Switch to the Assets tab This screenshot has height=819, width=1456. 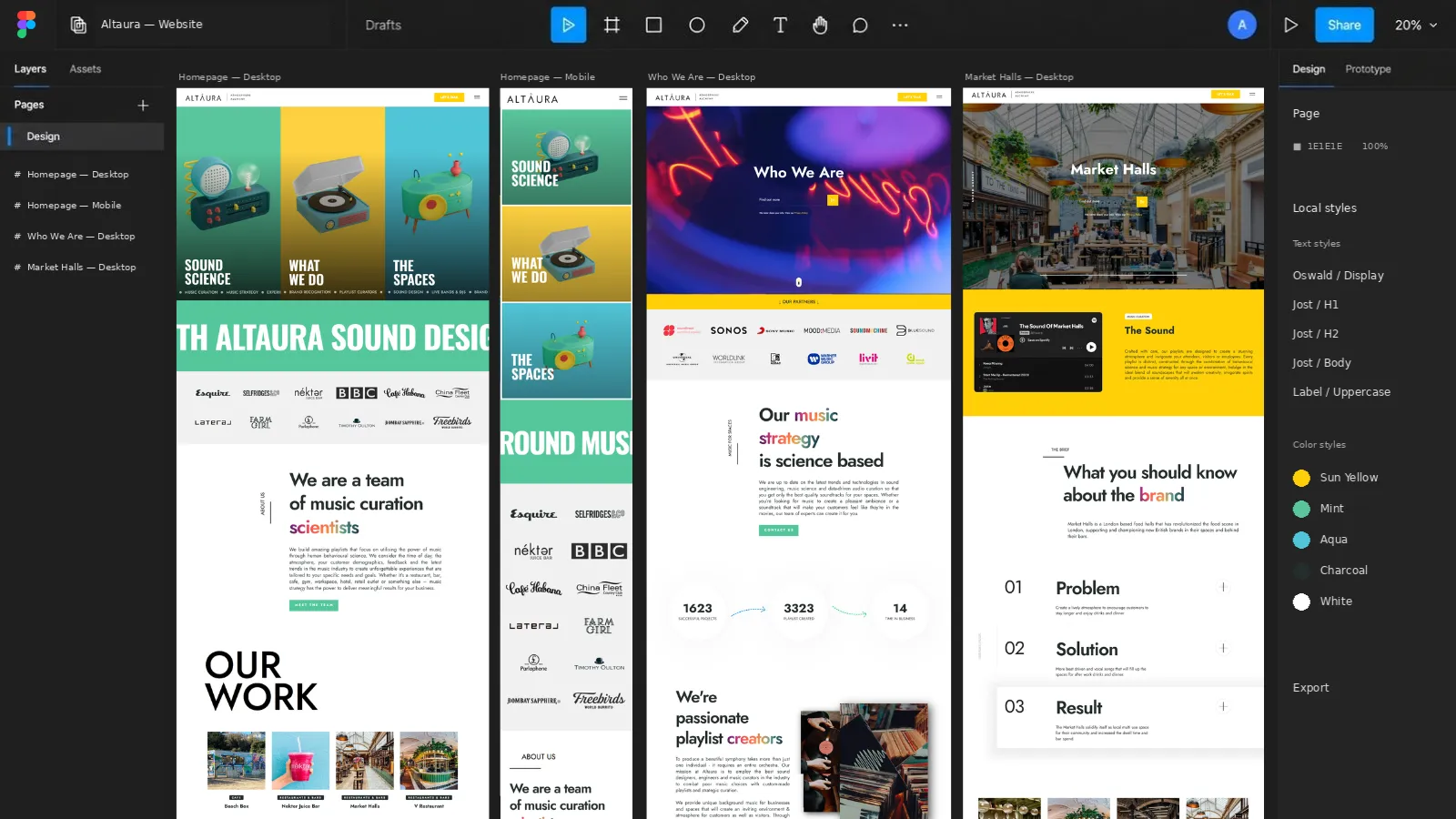[86, 69]
